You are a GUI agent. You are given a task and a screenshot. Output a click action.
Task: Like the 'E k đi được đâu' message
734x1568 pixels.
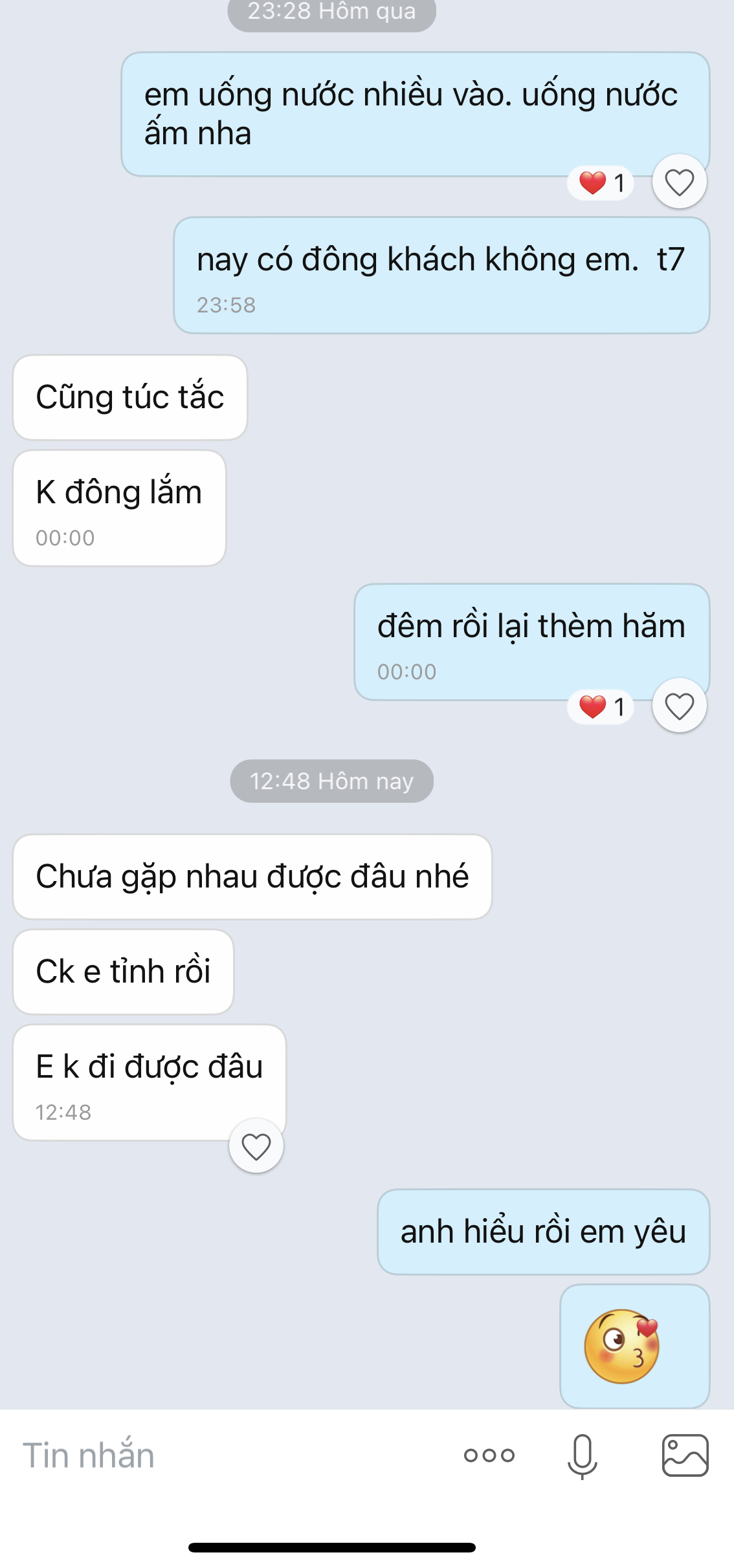coord(256,1146)
